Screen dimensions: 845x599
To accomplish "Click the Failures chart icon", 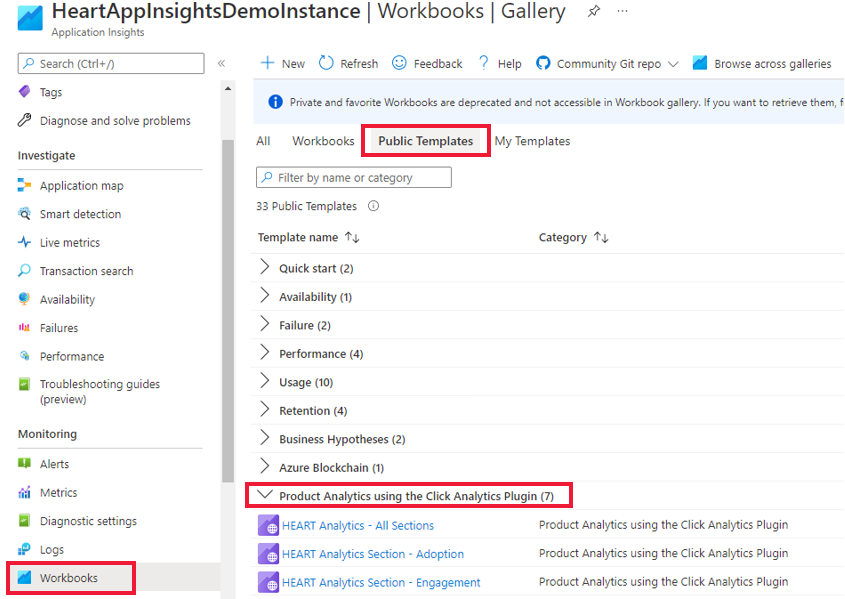I will tap(24, 328).
